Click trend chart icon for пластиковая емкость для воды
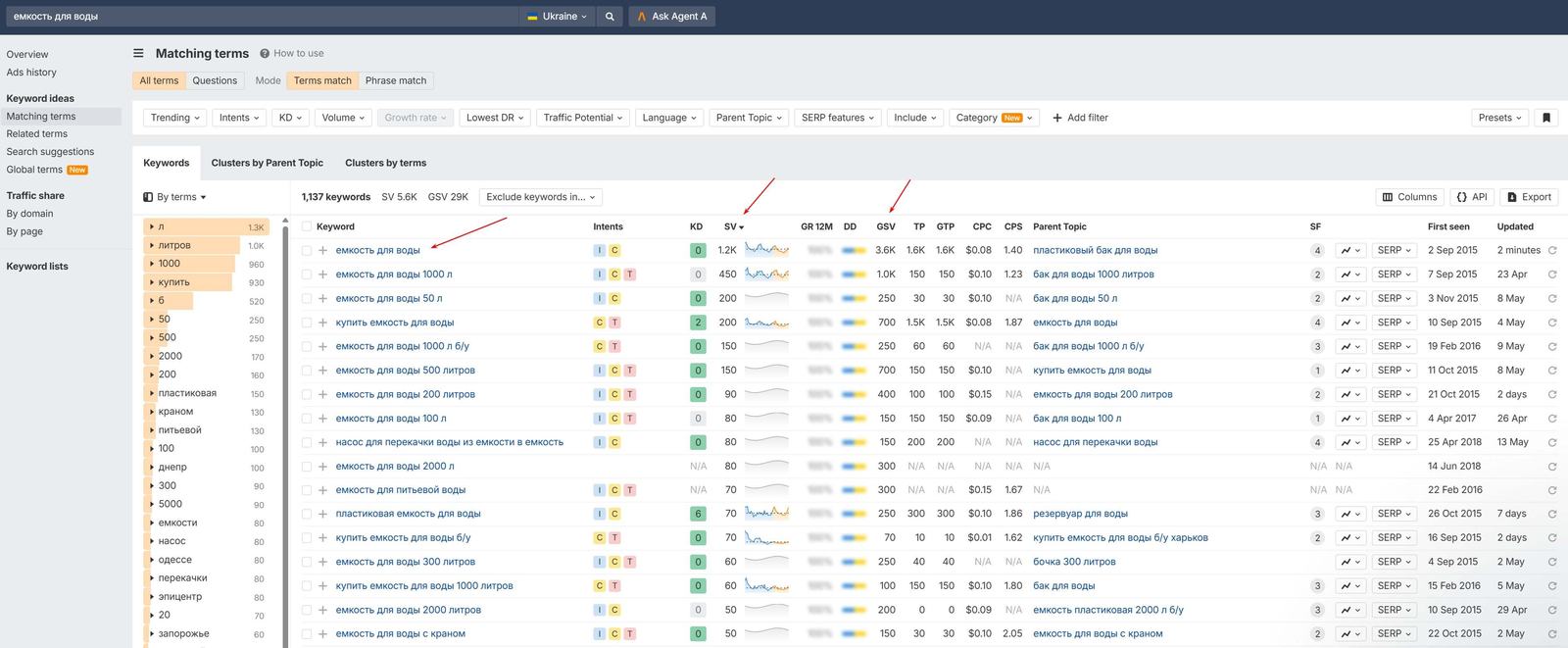Viewport: 1568px width, 648px height. pos(1351,514)
